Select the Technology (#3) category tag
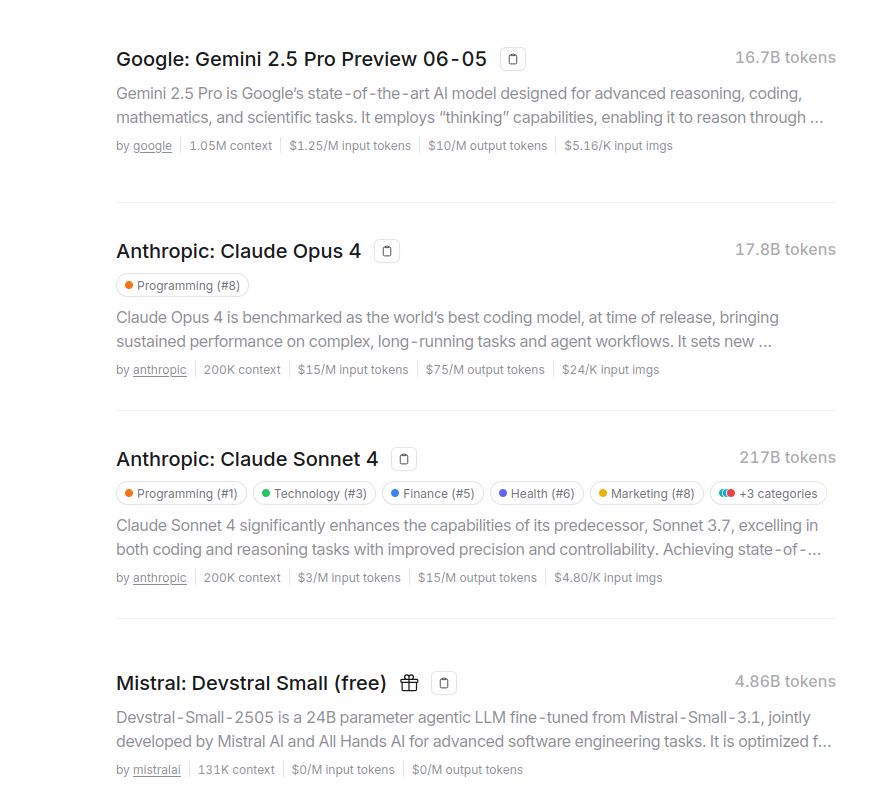The image size is (870, 790). coord(315,494)
